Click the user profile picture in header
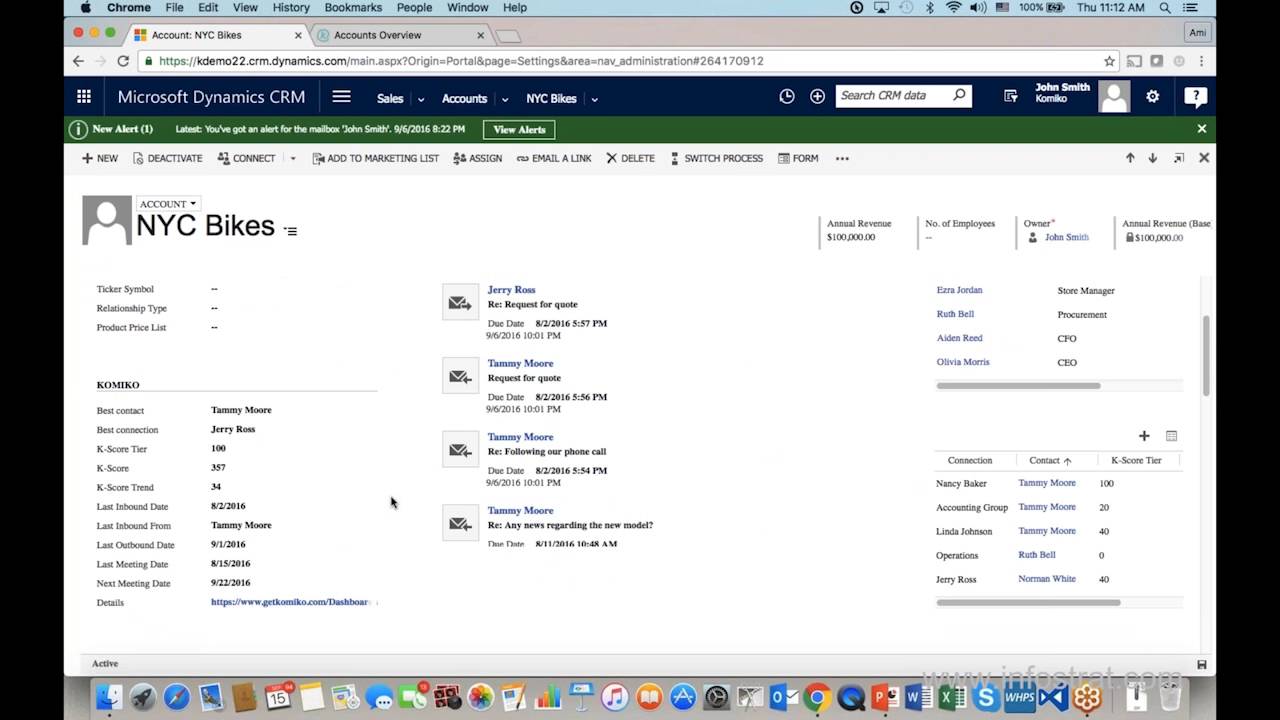The width and height of the screenshot is (1280, 720). pos(1114,96)
